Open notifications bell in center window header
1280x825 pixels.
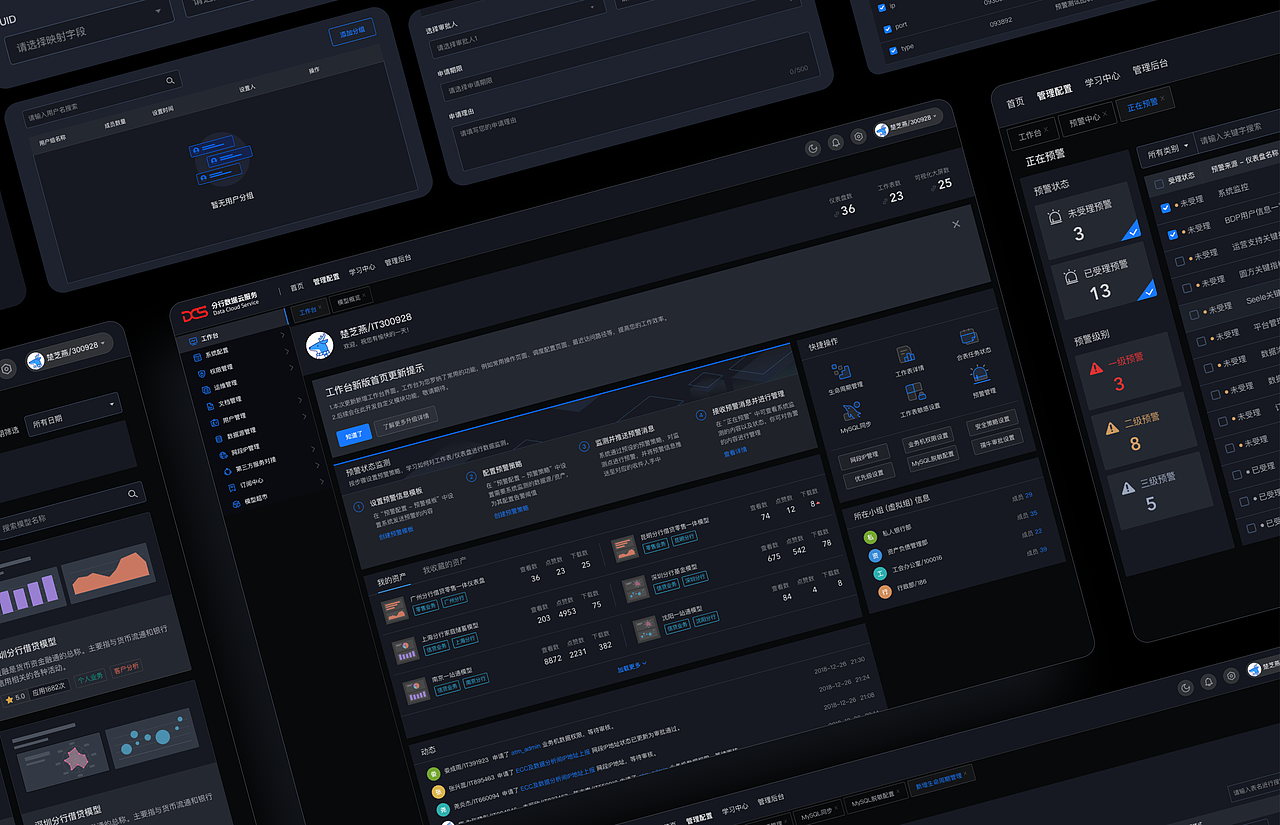(836, 142)
